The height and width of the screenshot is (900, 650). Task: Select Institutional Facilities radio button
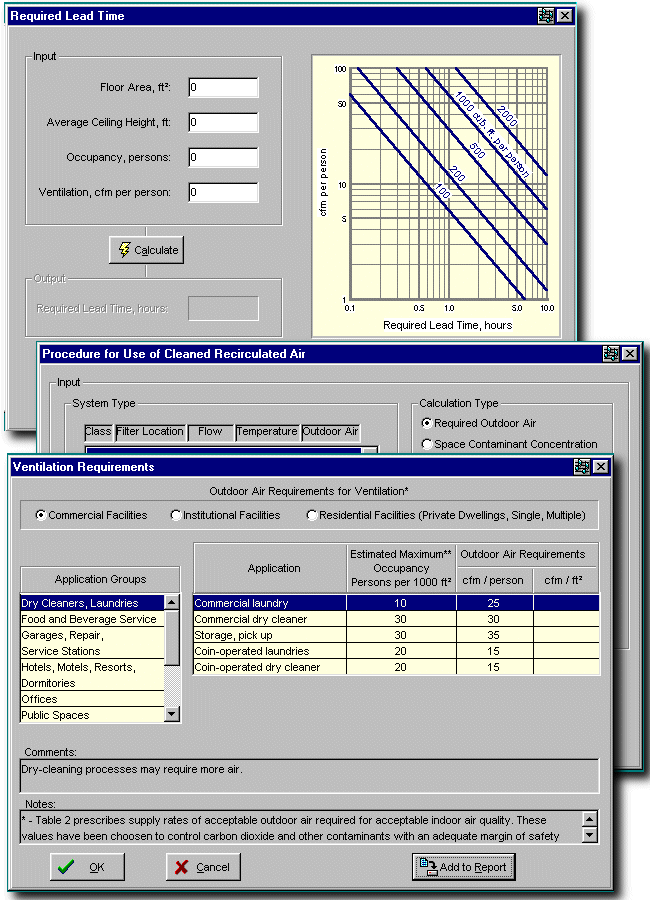coord(176,516)
